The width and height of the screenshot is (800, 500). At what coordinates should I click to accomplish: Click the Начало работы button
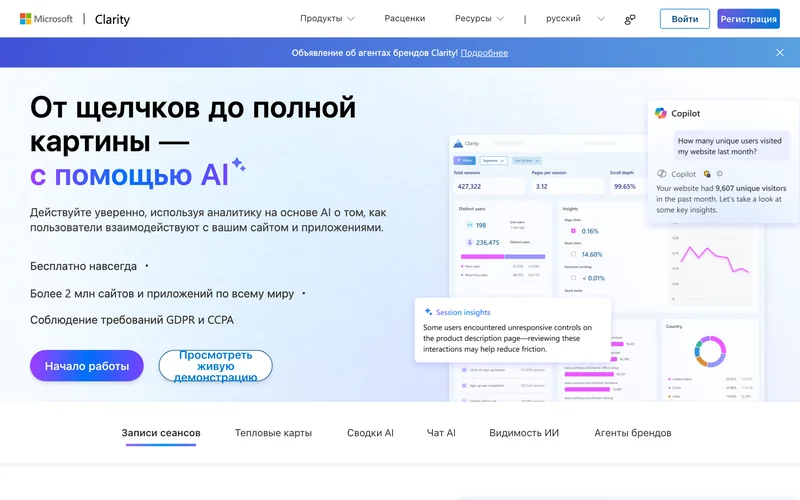pyautogui.click(x=87, y=366)
